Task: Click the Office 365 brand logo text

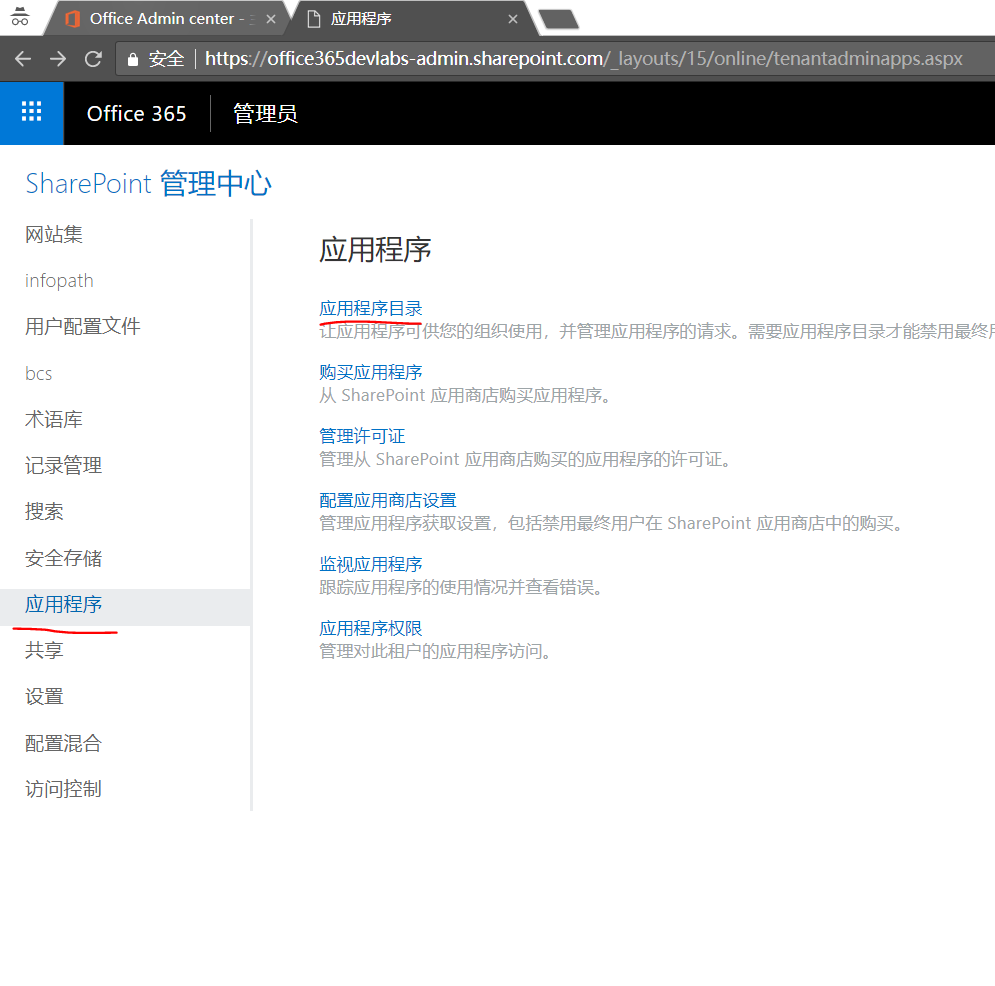Action: pyautogui.click(x=136, y=113)
